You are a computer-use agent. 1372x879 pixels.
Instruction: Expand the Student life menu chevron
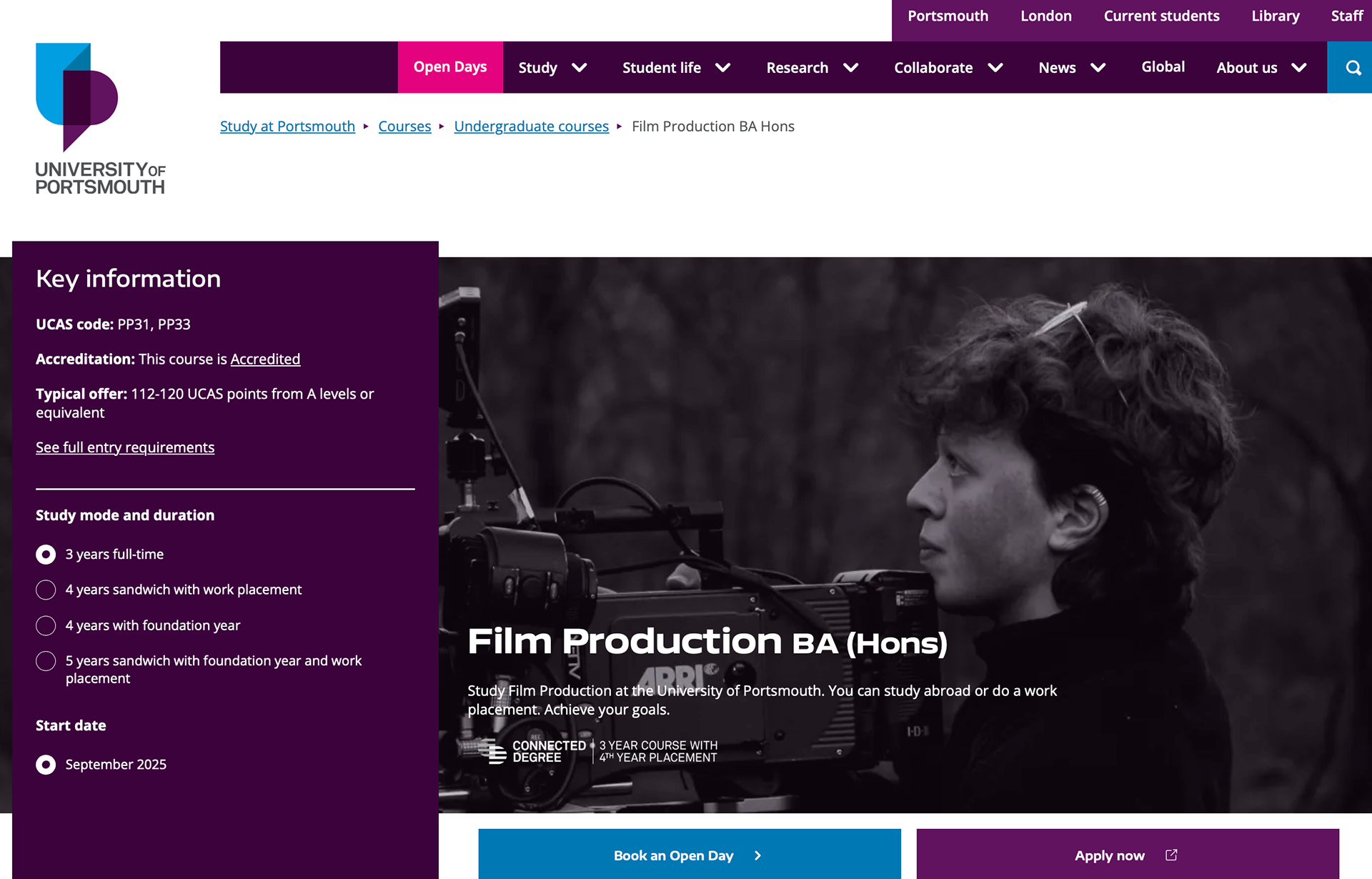pos(723,68)
